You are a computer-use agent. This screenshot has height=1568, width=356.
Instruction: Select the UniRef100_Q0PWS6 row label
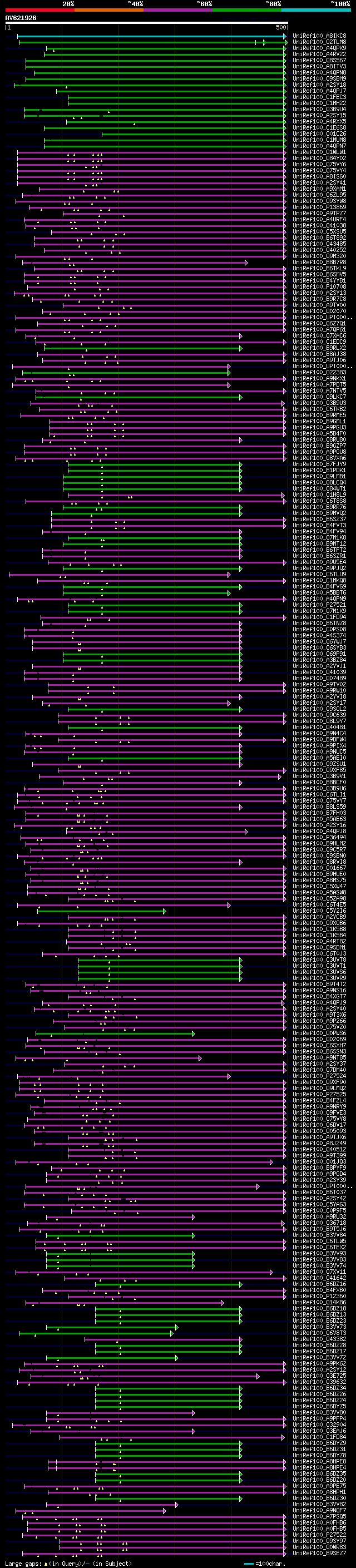319,1033
